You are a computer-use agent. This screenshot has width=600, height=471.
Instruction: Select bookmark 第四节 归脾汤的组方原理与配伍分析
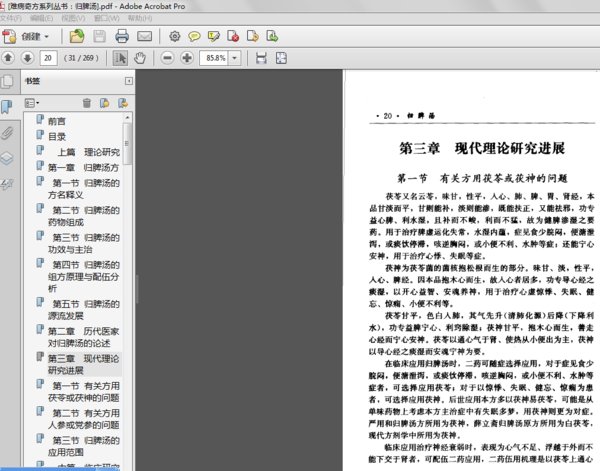click(x=84, y=276)
